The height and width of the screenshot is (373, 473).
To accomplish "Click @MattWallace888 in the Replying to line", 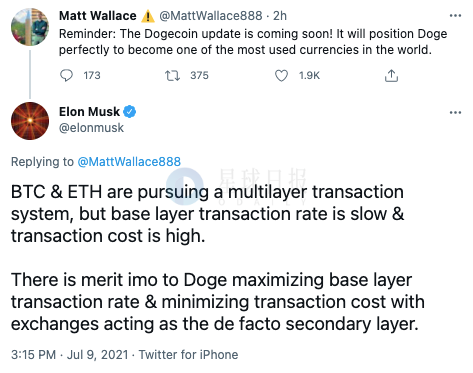I will click(129, 162).
